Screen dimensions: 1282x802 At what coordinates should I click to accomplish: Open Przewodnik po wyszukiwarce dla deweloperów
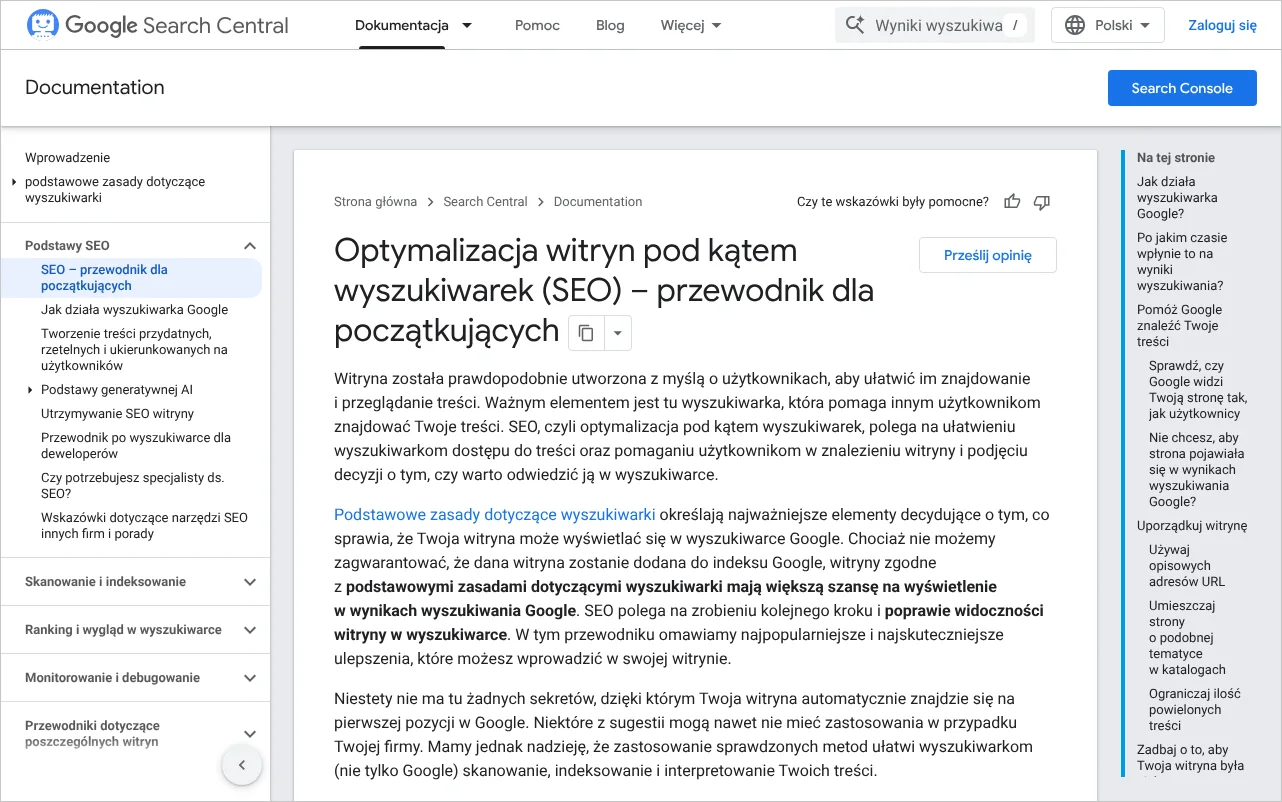point(136,446)
